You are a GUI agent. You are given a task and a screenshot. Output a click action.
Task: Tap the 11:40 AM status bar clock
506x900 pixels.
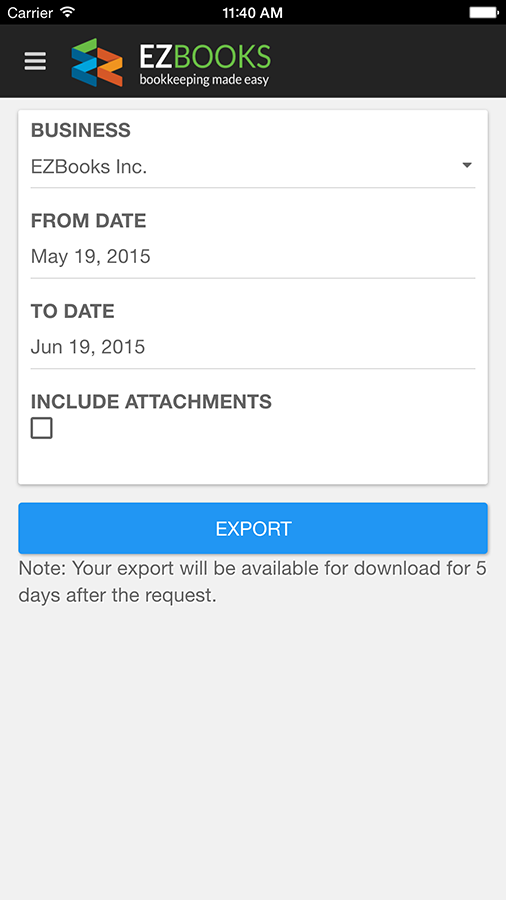pyautogui.click(x=252, y=12)
